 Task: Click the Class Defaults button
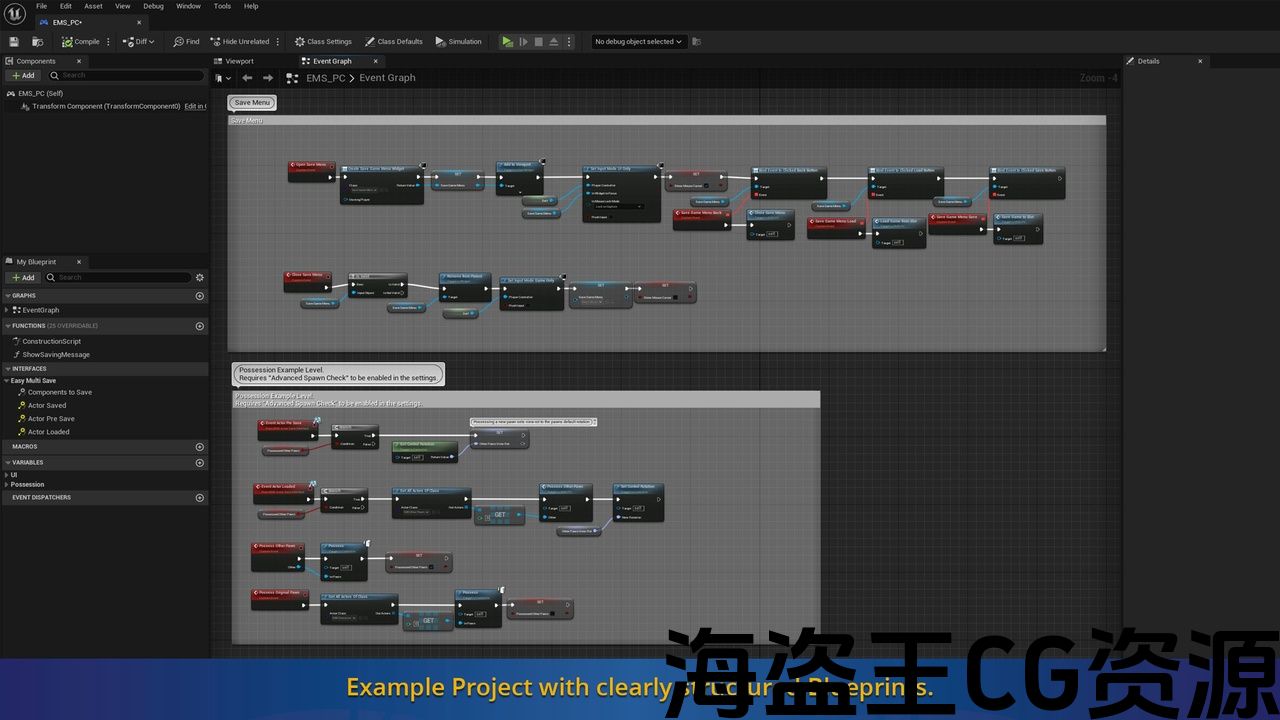393,42
